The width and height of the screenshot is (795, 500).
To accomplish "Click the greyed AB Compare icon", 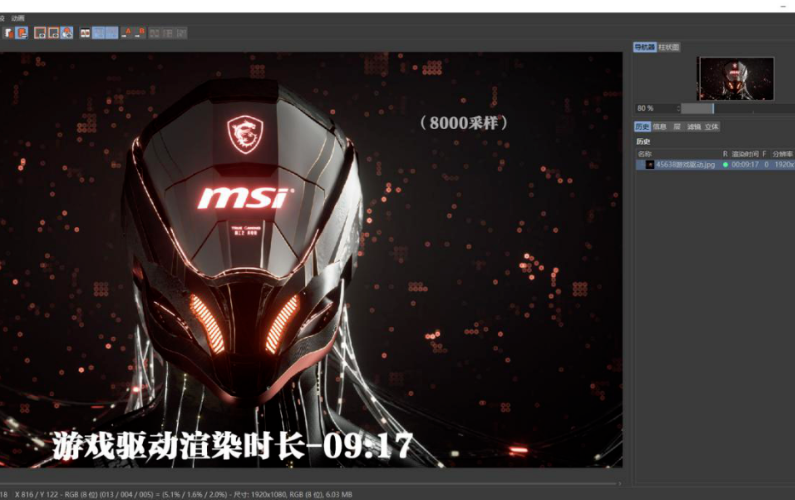I will 155,33.
